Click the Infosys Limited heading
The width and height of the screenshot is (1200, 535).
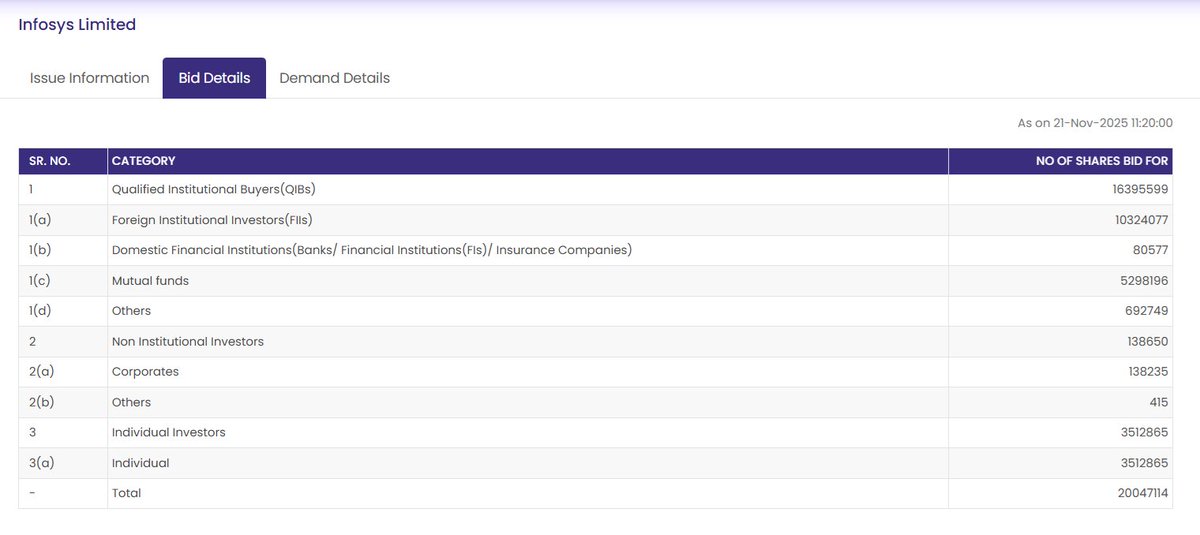(77, 25)
